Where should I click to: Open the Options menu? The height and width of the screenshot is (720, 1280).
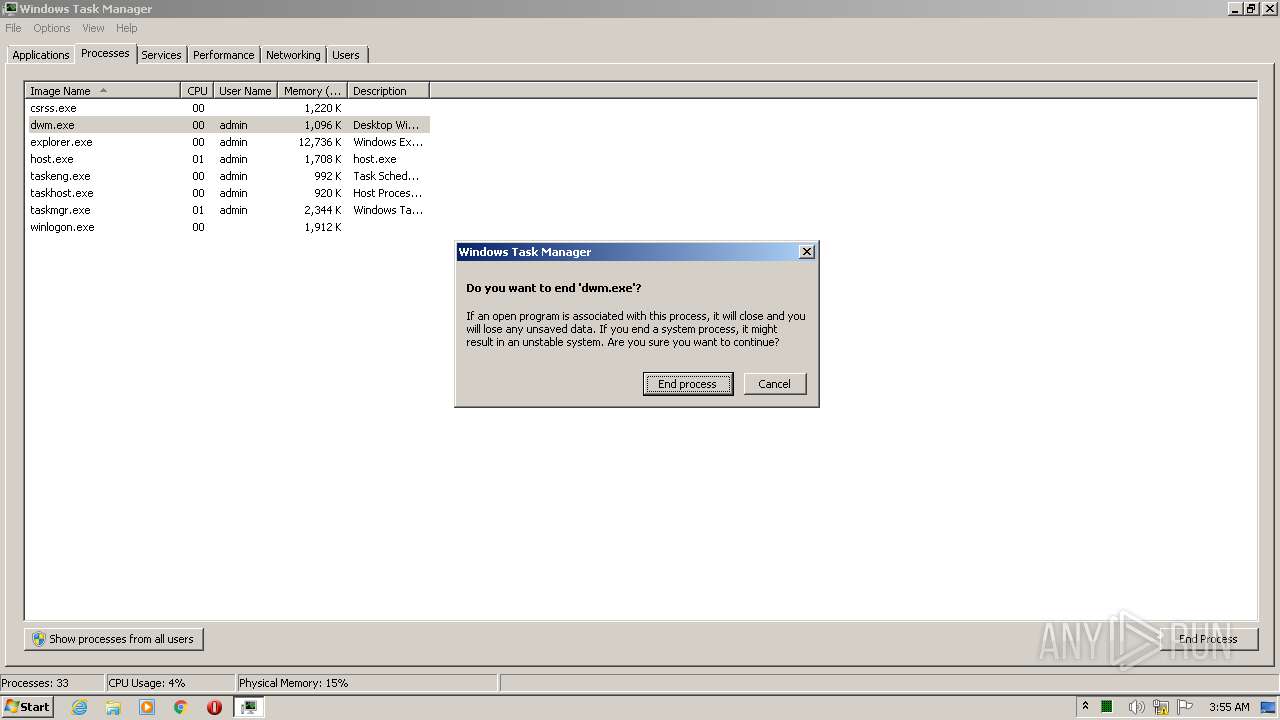click(x=52, y=28)
